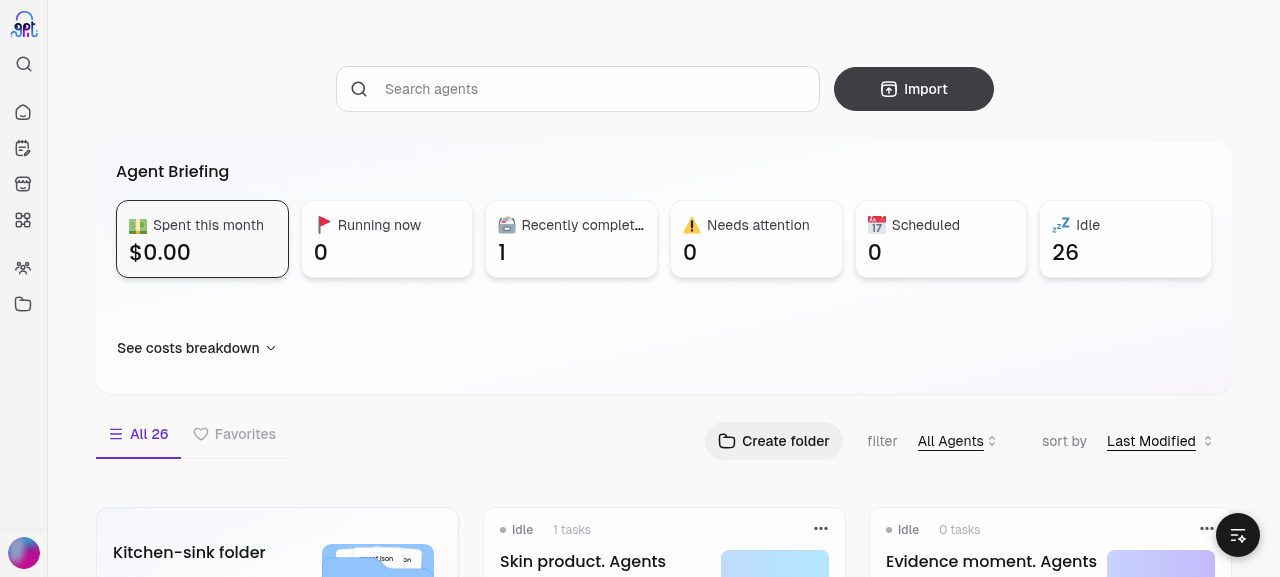Open the tasks notepad sidebar icon
The height and width of the screenshot is (577, 1280).
tap(23, 148)
